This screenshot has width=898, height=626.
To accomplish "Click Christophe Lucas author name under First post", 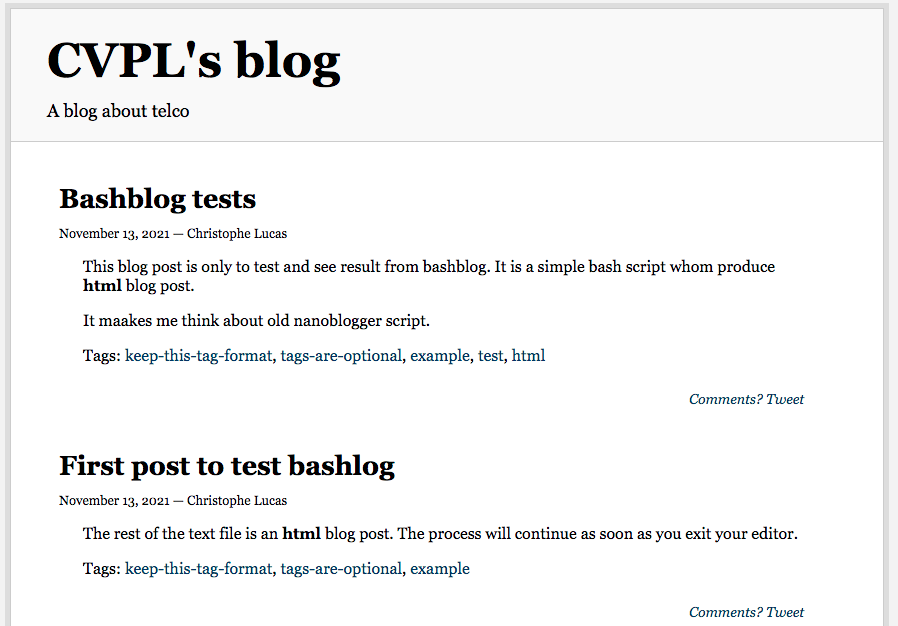I will point(237,501).
